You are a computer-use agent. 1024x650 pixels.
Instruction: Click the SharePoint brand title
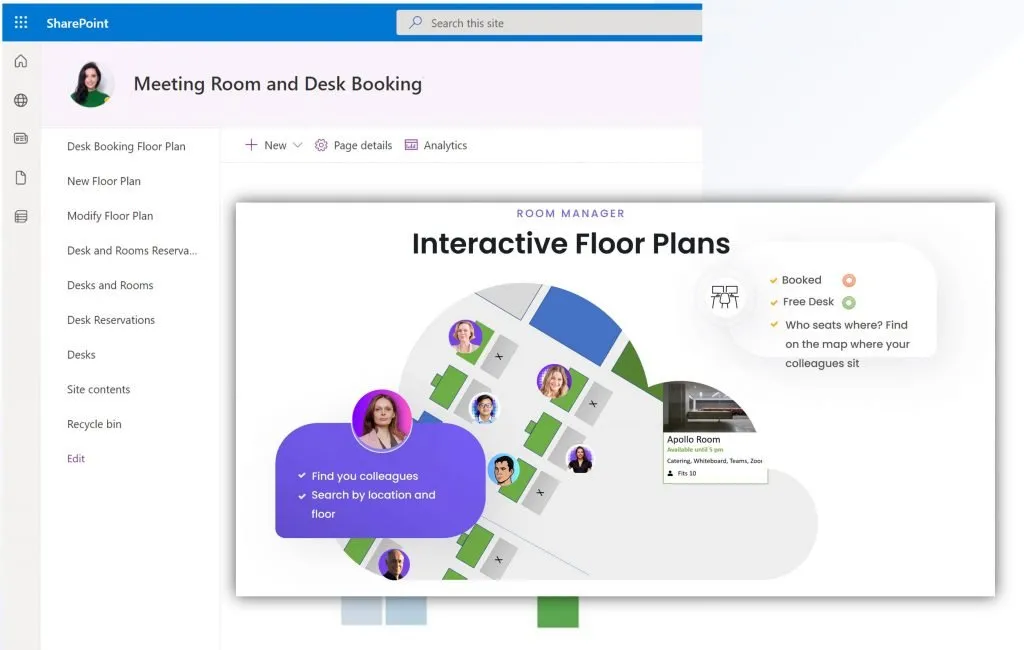[77, 24]
